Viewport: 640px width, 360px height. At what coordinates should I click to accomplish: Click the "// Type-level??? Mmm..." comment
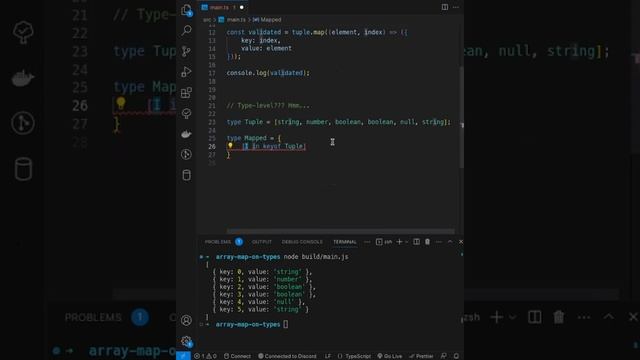(x=268, y=105)
